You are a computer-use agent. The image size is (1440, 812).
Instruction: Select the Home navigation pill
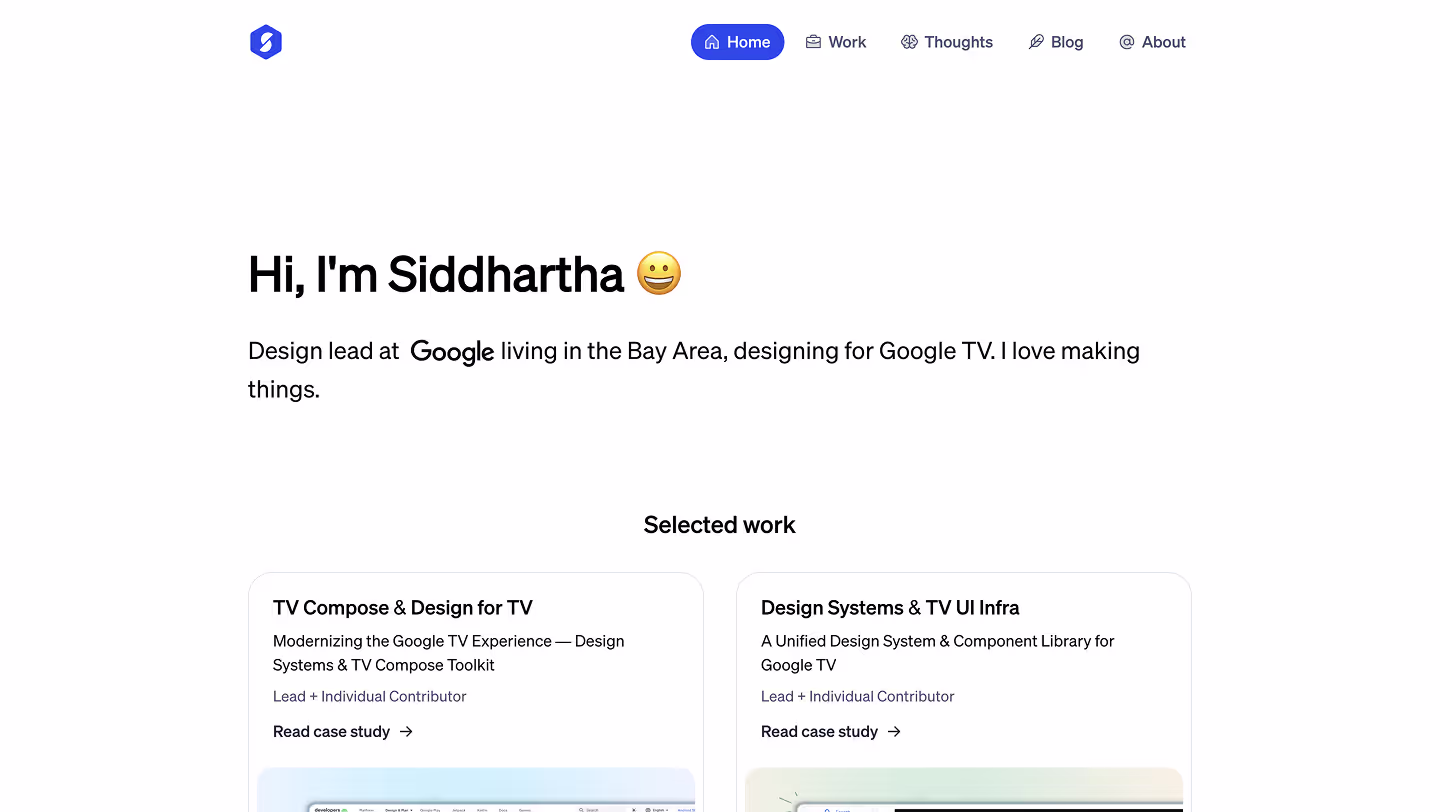click(738, 42)
